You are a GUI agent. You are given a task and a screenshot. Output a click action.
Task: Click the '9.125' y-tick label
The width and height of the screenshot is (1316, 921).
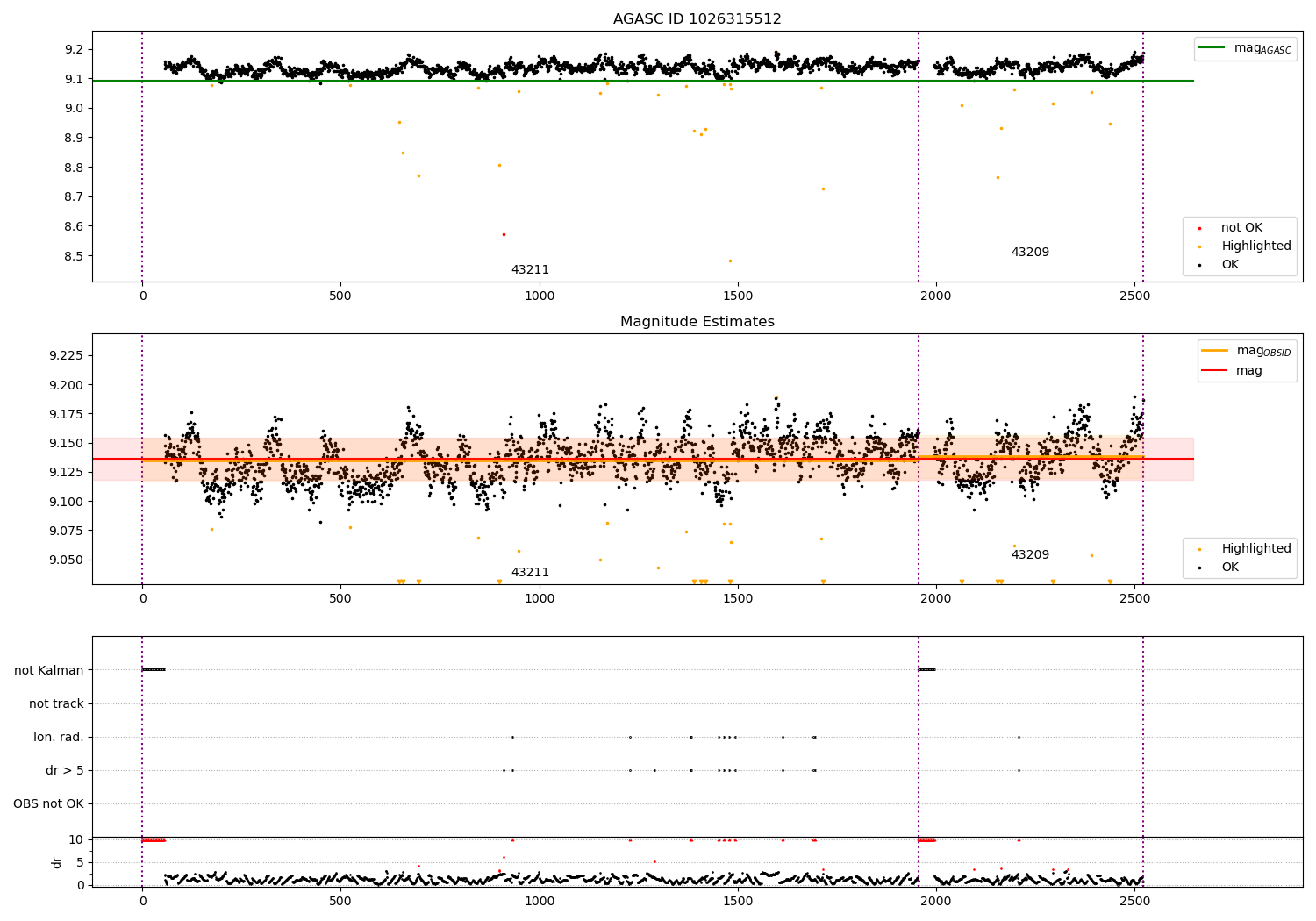coord(66,472)
